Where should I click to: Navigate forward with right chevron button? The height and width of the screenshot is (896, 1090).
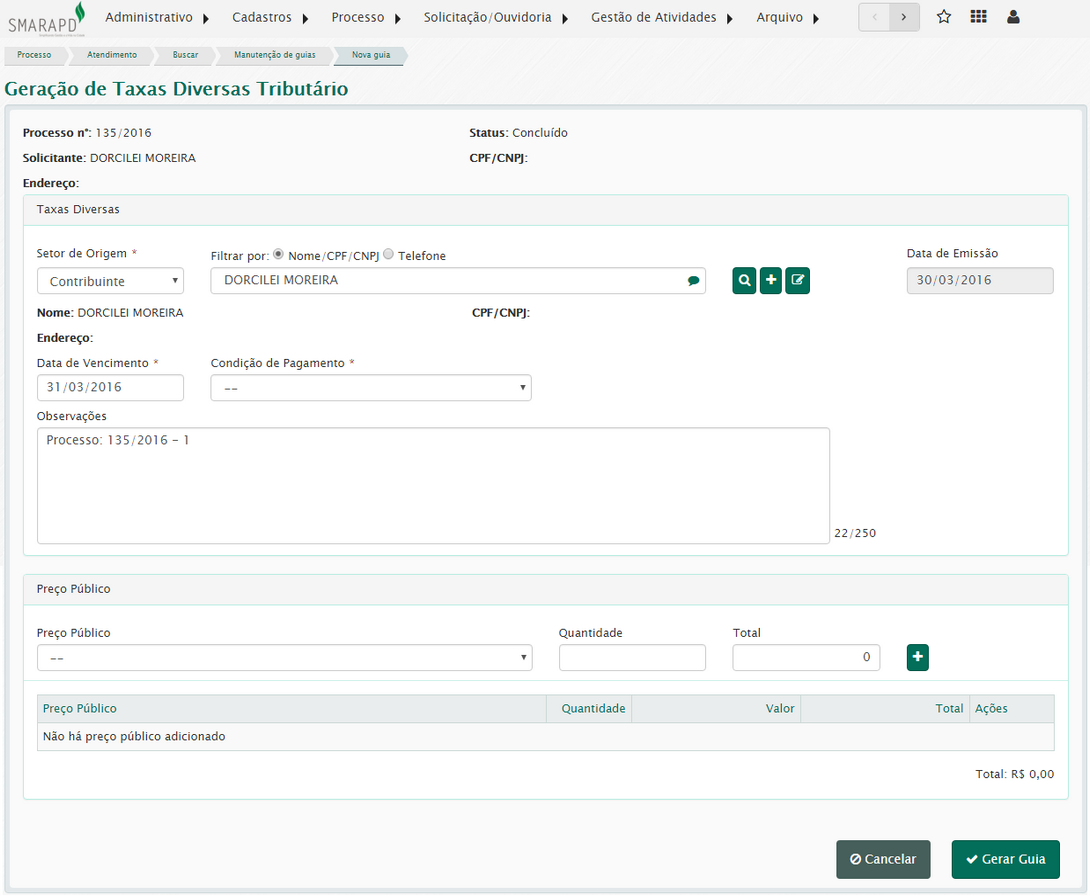(x=904, y=17)
